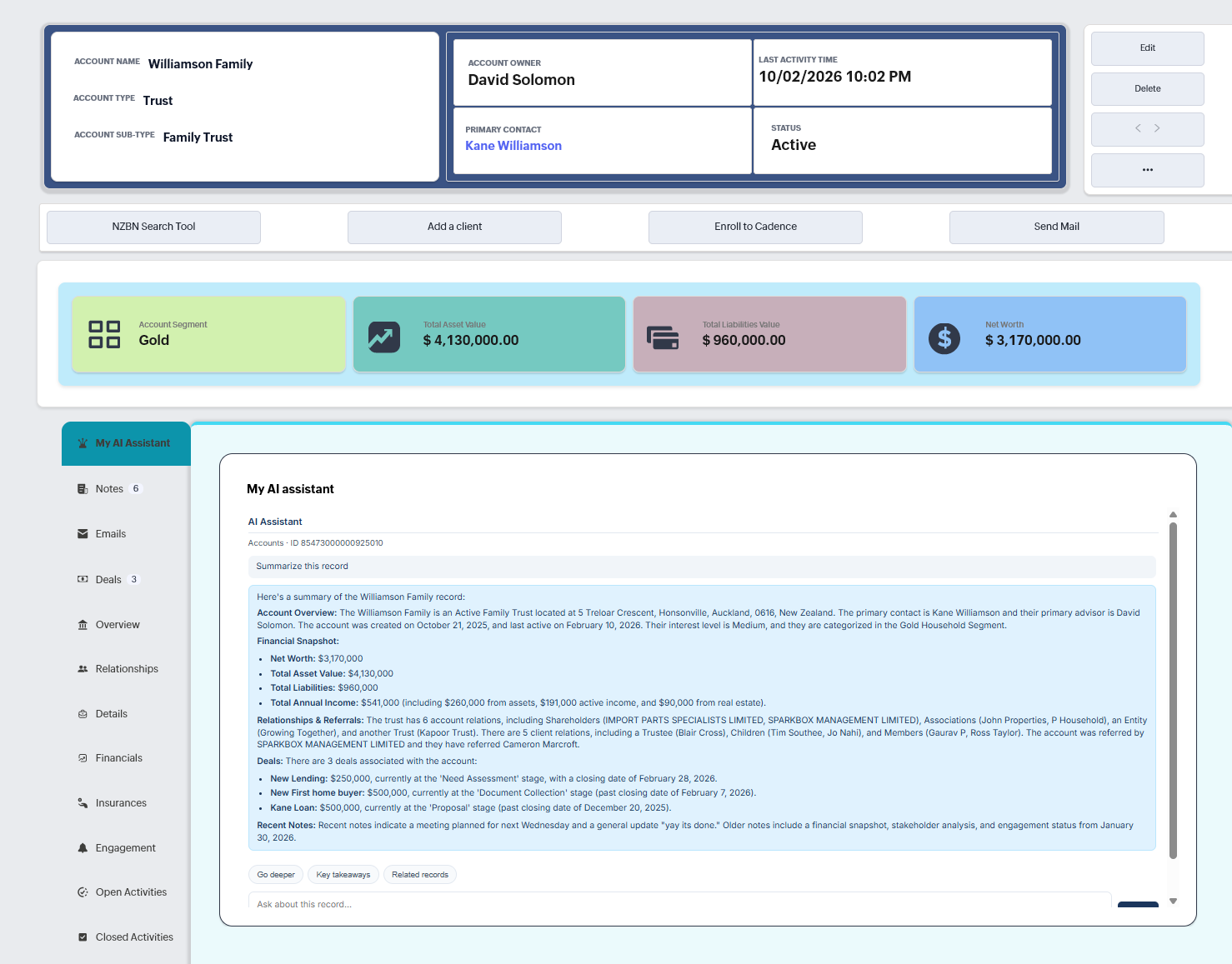
Task: Click the Net Worth dollar icon
Action: pos(944,337)
